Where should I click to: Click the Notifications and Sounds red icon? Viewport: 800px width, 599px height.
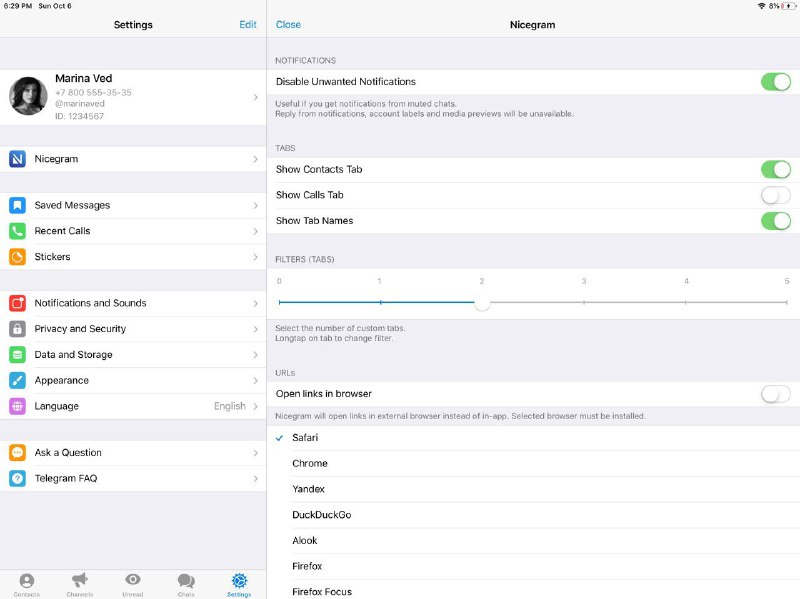click(17, 303)
